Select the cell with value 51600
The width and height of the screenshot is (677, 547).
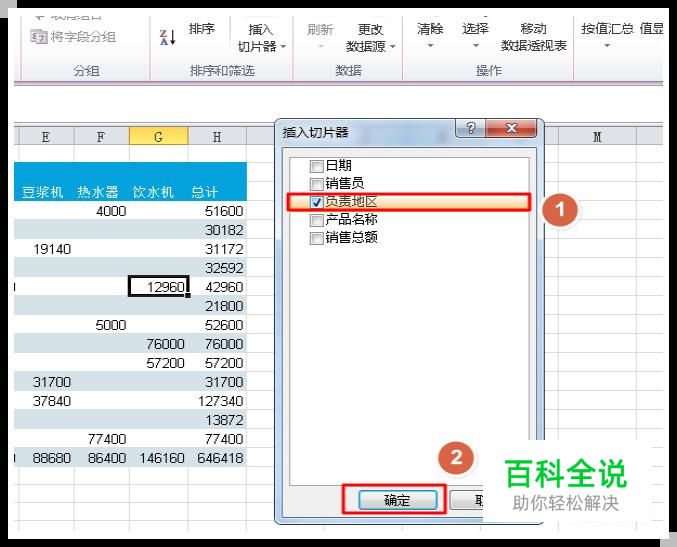click(217, 211)
